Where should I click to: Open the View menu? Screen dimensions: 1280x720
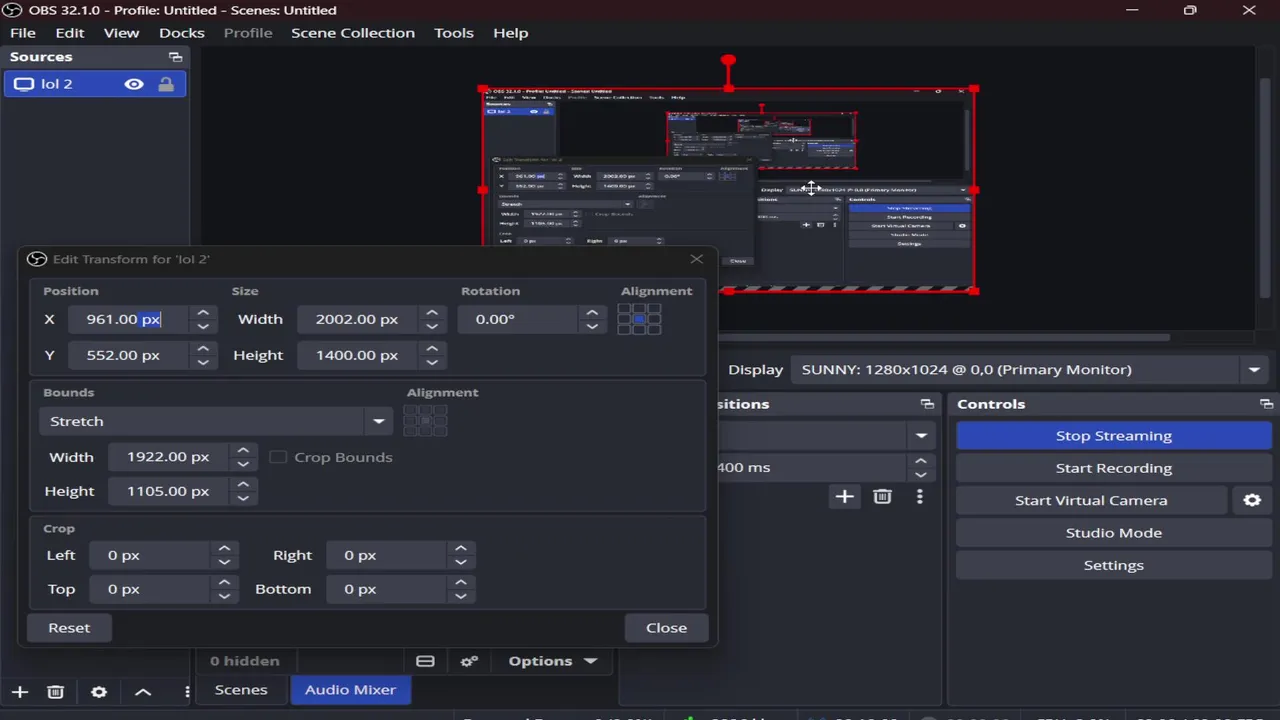coord(121,33)
